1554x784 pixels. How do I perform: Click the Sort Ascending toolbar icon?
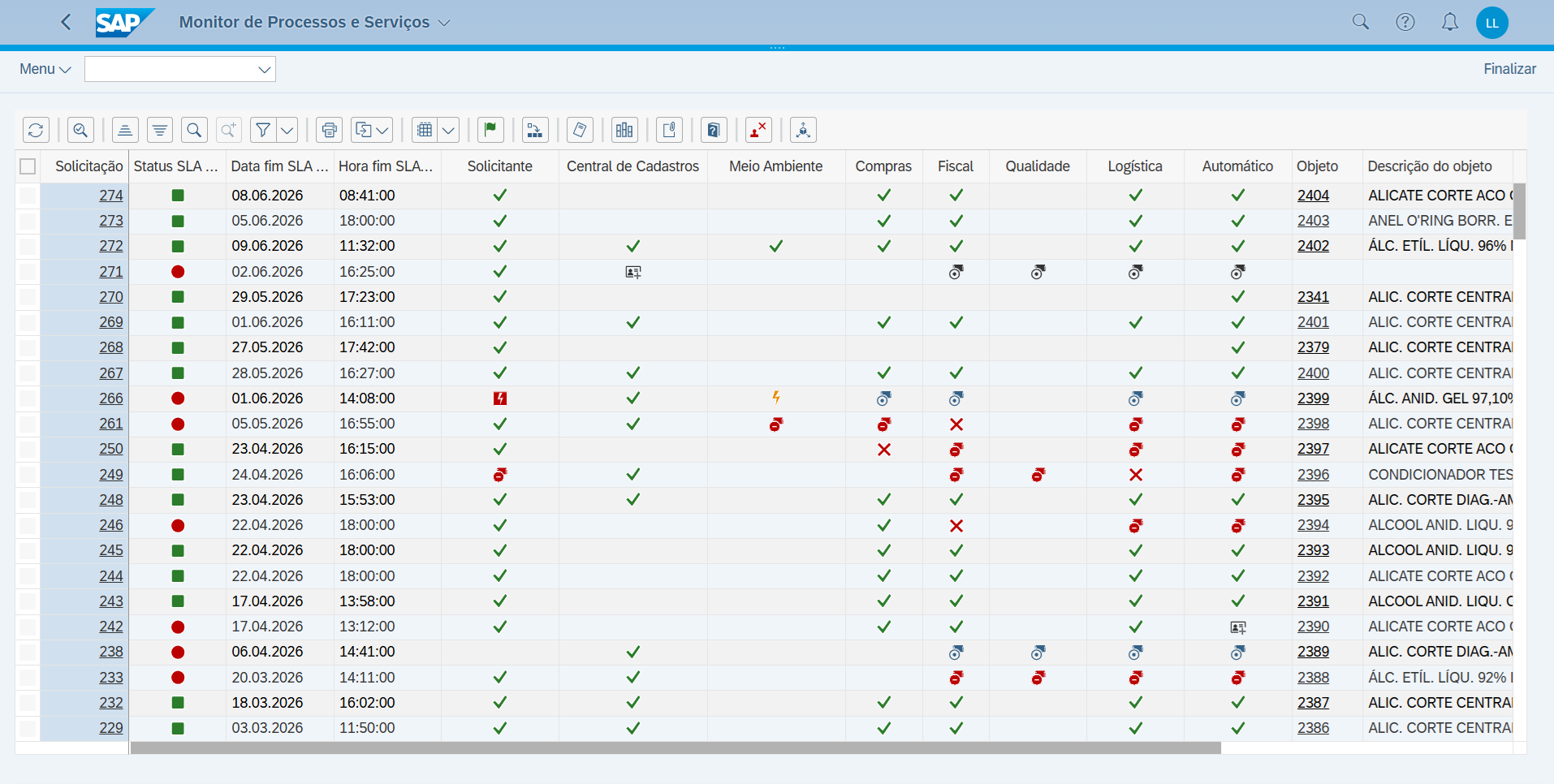[x=125, y=130]
